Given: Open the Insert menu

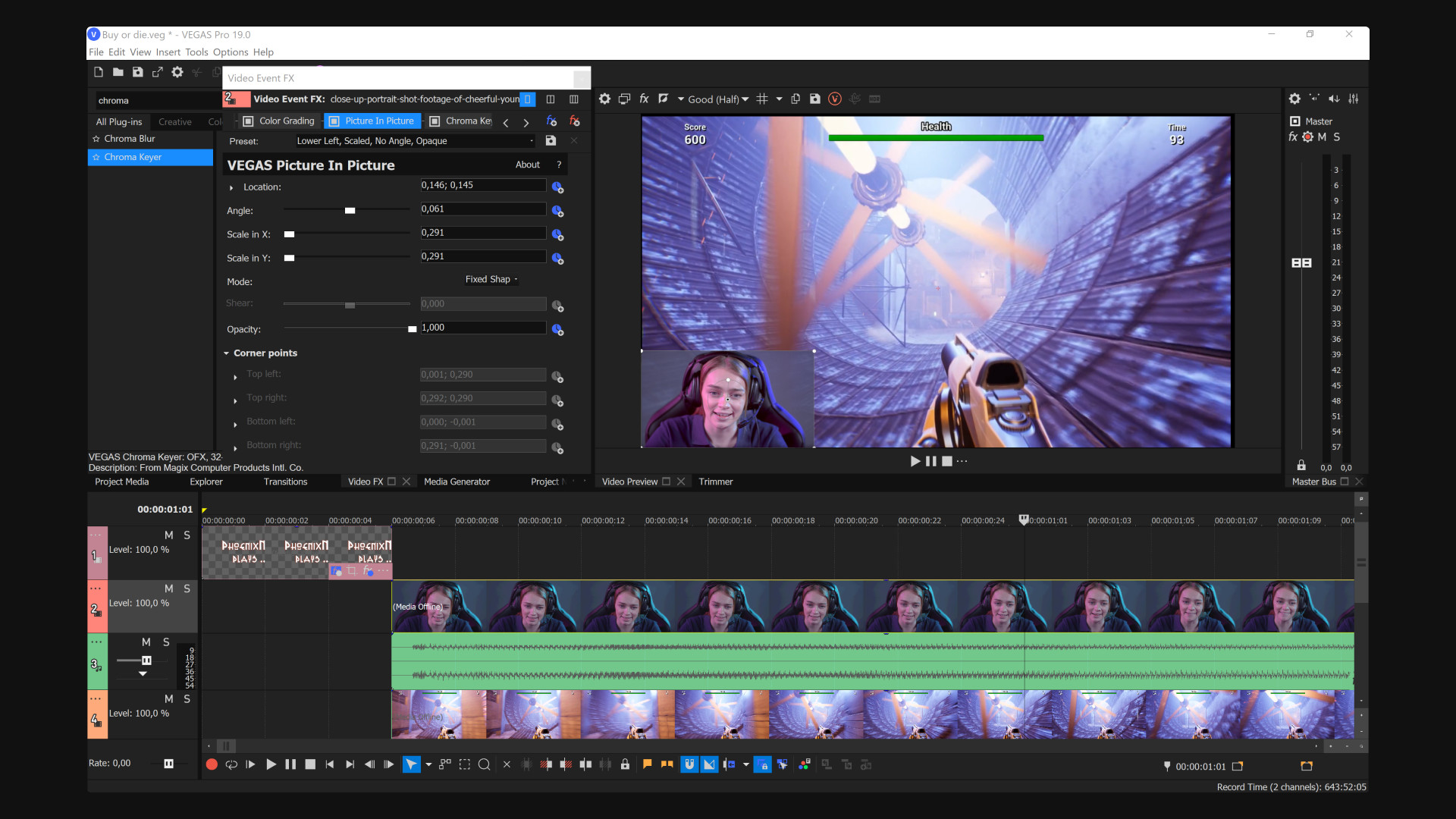Looking at the screenshot, I should pos(168,52).
